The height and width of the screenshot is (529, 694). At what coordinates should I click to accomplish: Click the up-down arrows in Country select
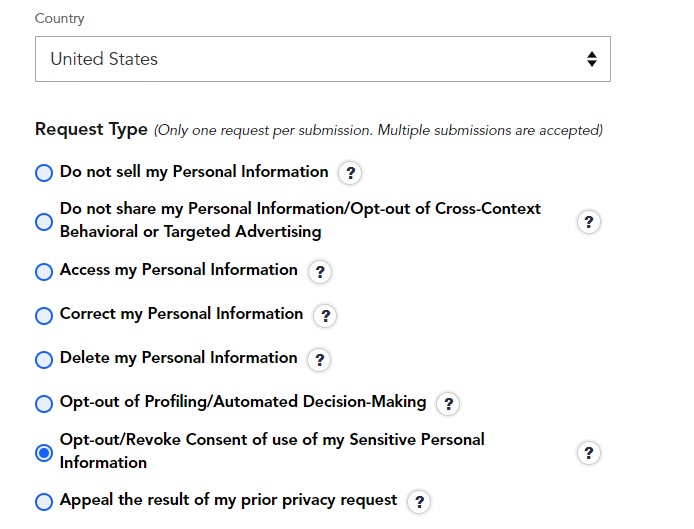[592, 59]
